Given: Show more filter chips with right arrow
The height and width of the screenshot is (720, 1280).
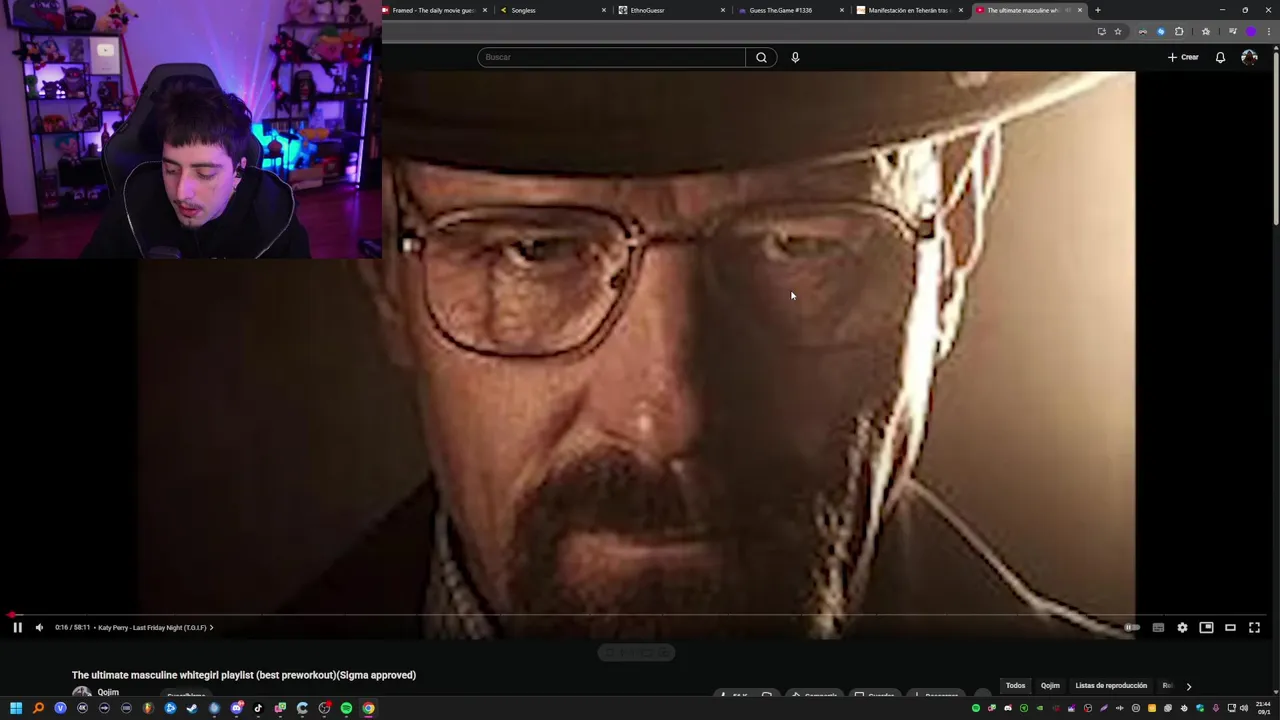Looking at the screenshot, I should (1188, 686).
